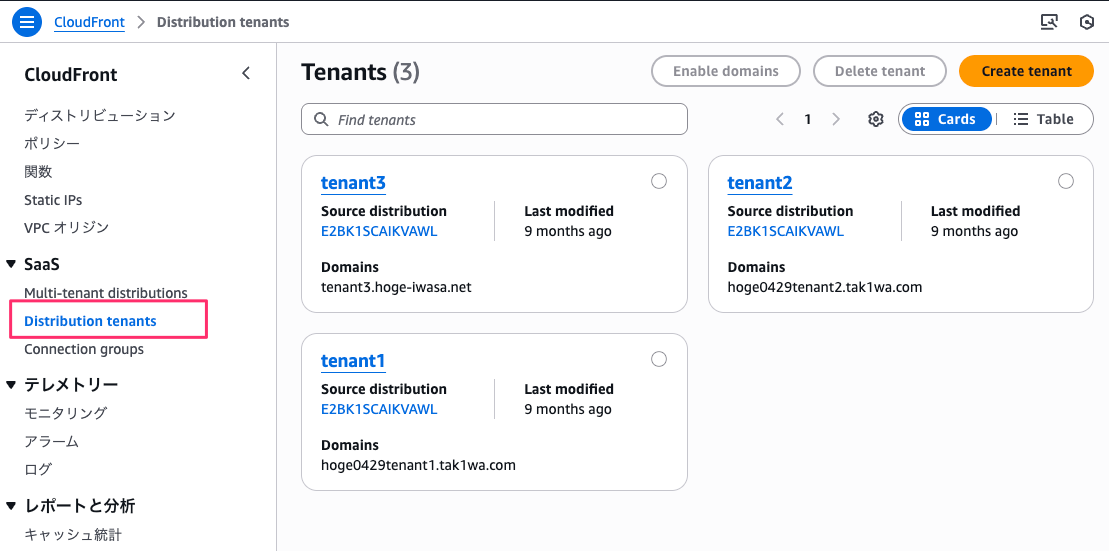Click CloudFront breadcrumb link

(89, 22)
